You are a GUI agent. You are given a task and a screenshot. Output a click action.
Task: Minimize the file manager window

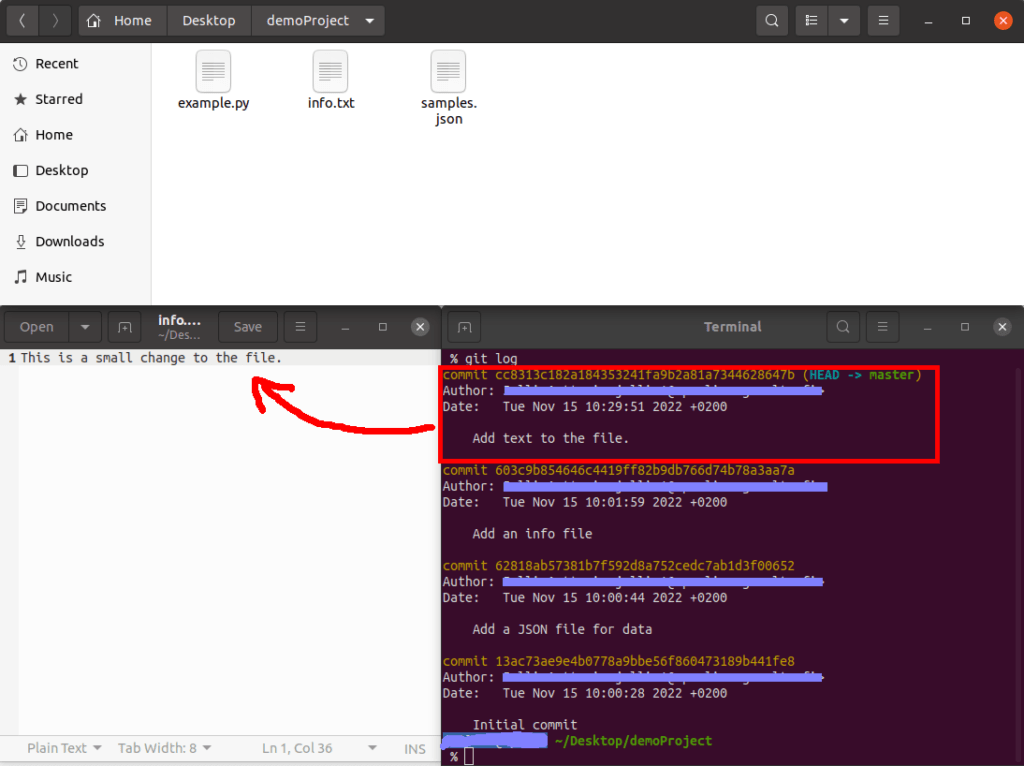pyautogui.click(x=928, y=21)
